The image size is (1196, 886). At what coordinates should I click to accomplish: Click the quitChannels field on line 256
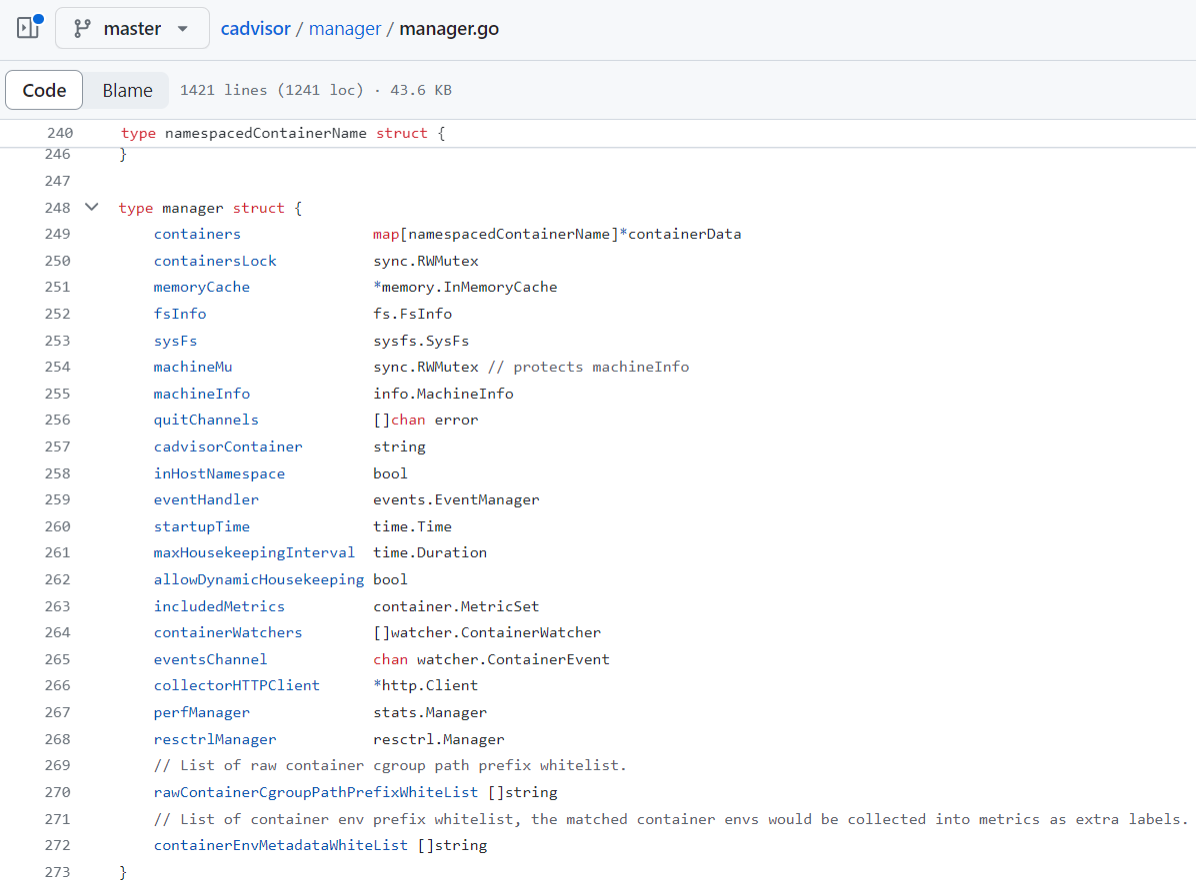click(206, 420)
